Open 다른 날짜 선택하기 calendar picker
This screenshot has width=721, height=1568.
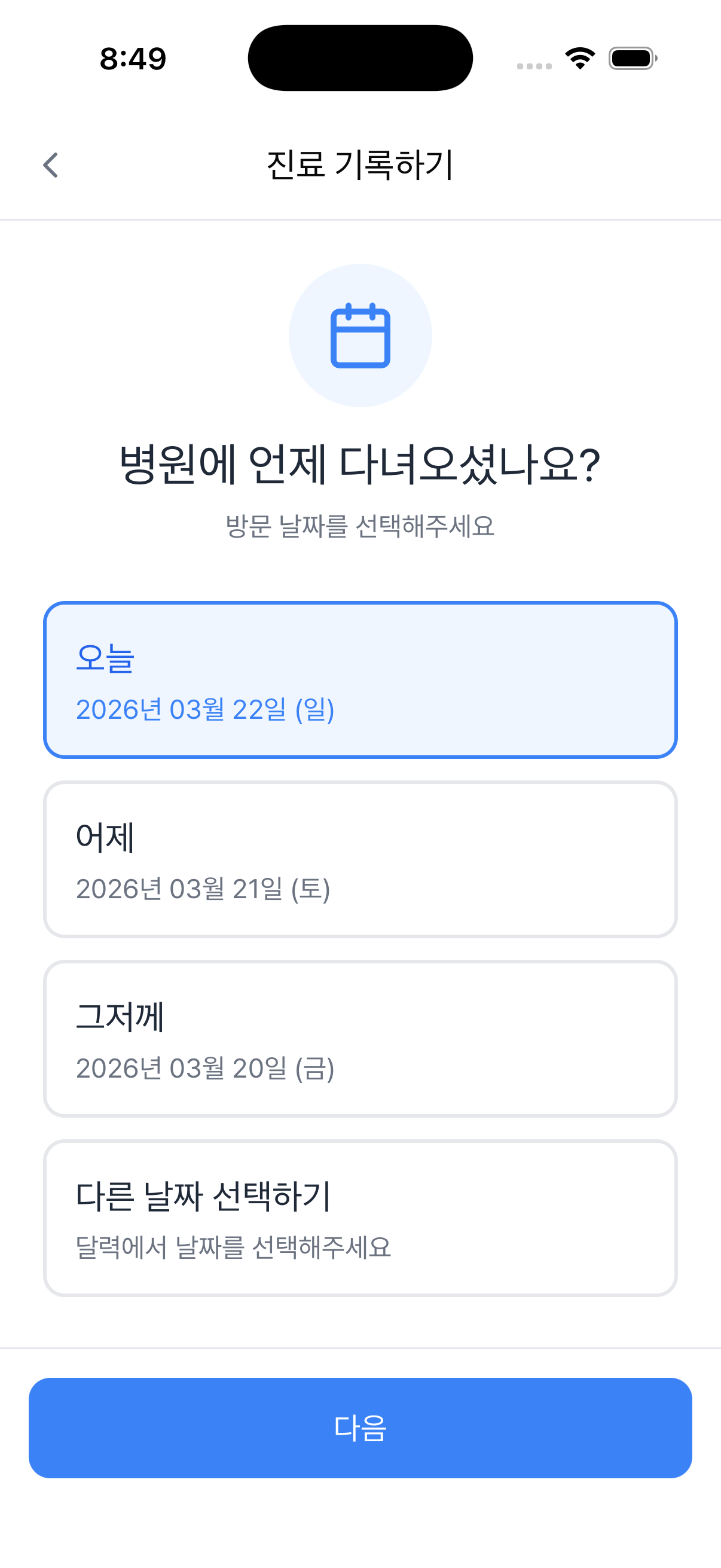pos(360,1218)
